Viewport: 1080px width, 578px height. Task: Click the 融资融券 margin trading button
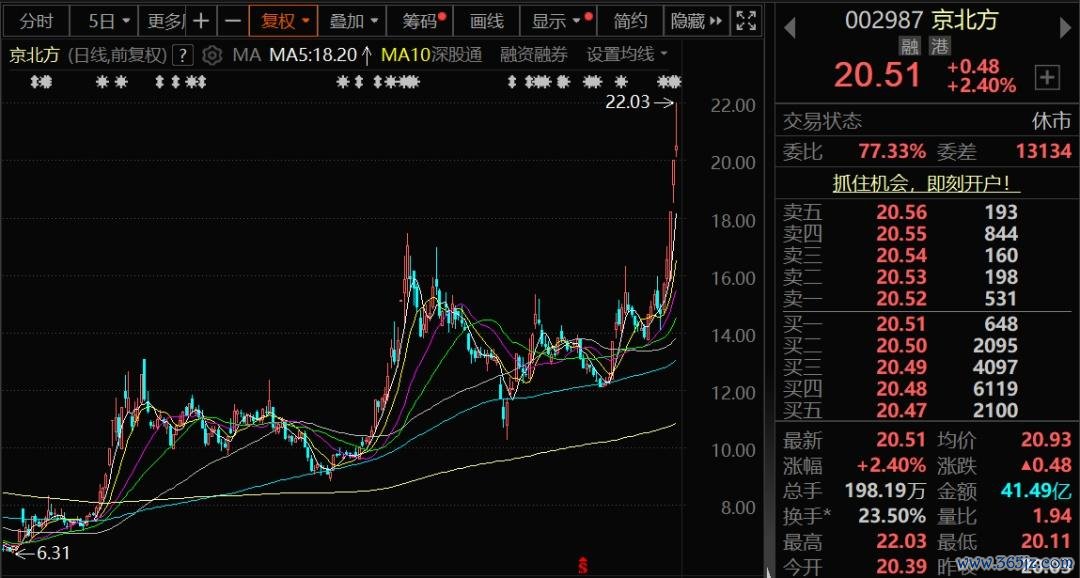point(533,55)
